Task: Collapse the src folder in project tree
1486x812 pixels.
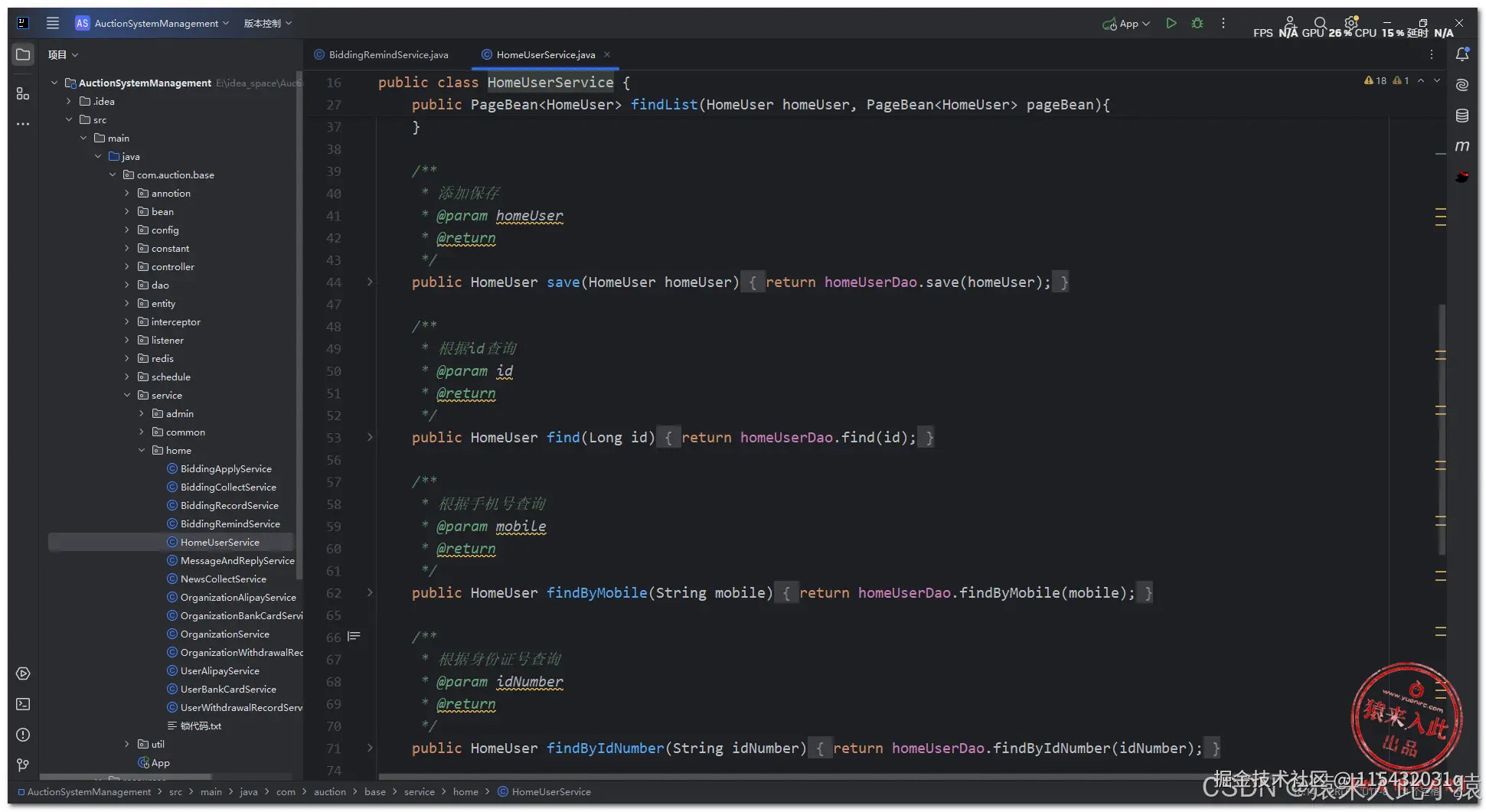Action: (x=69, y=119)
